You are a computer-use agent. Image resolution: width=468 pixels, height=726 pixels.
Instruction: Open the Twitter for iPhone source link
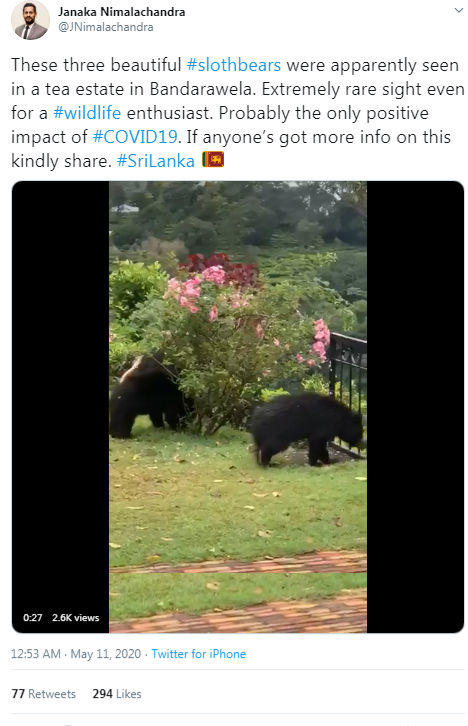pos(199,654)
